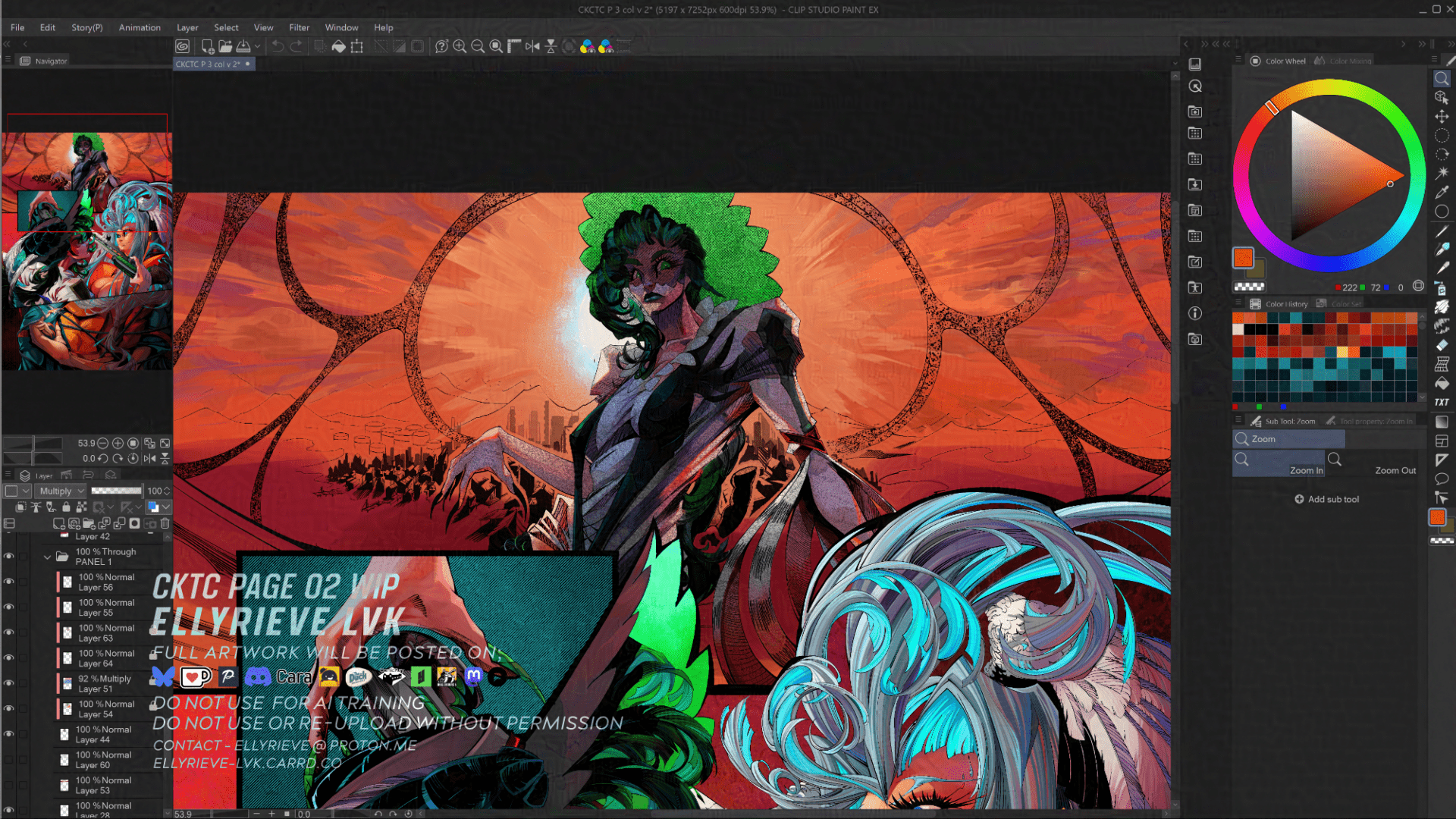Click the layer opacity stepper at 100
Image resolution: width=1456 pixels, height=819 pixels.
[167, 491]
